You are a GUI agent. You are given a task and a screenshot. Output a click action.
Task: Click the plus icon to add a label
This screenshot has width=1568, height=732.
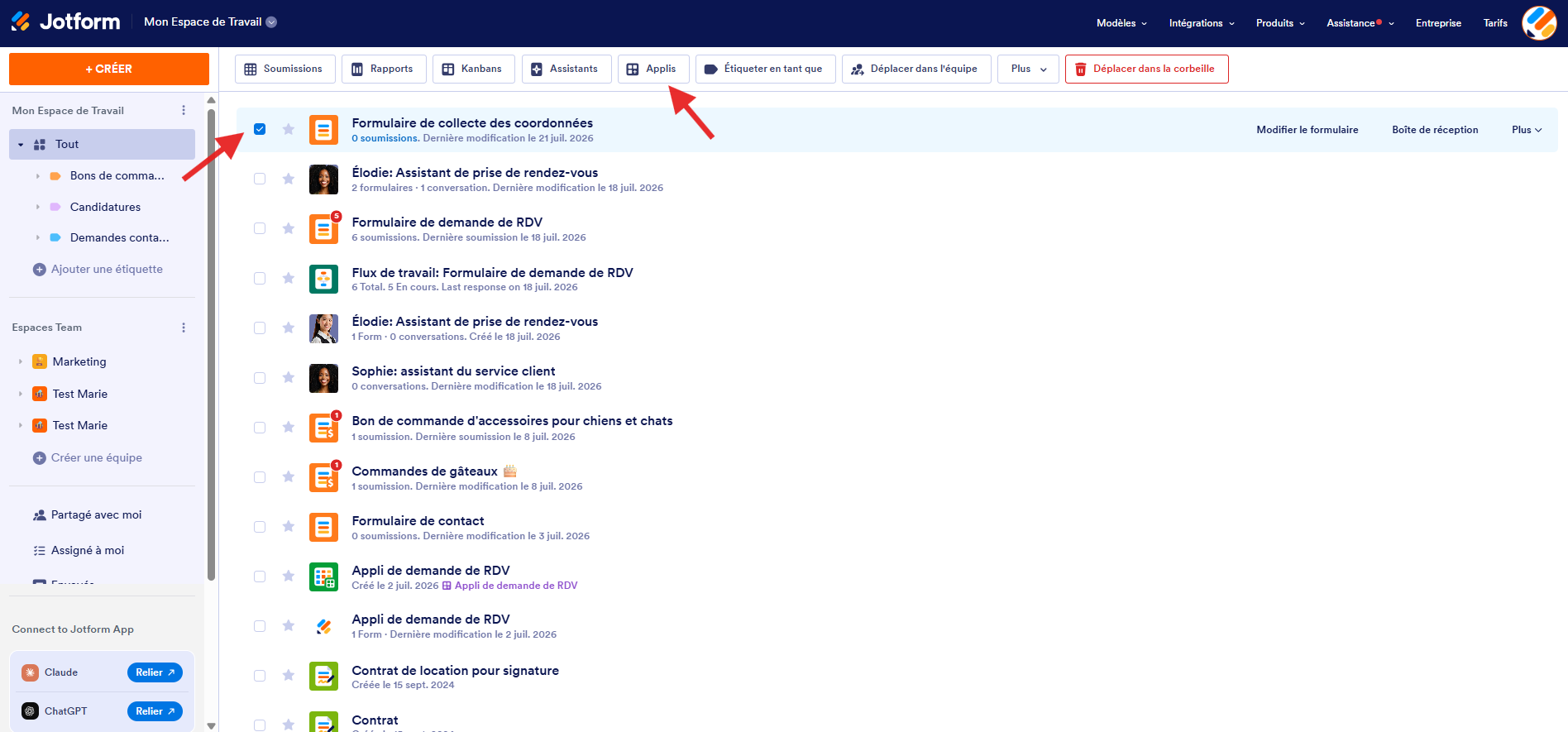pyautogui.click(x=39, y=270)
